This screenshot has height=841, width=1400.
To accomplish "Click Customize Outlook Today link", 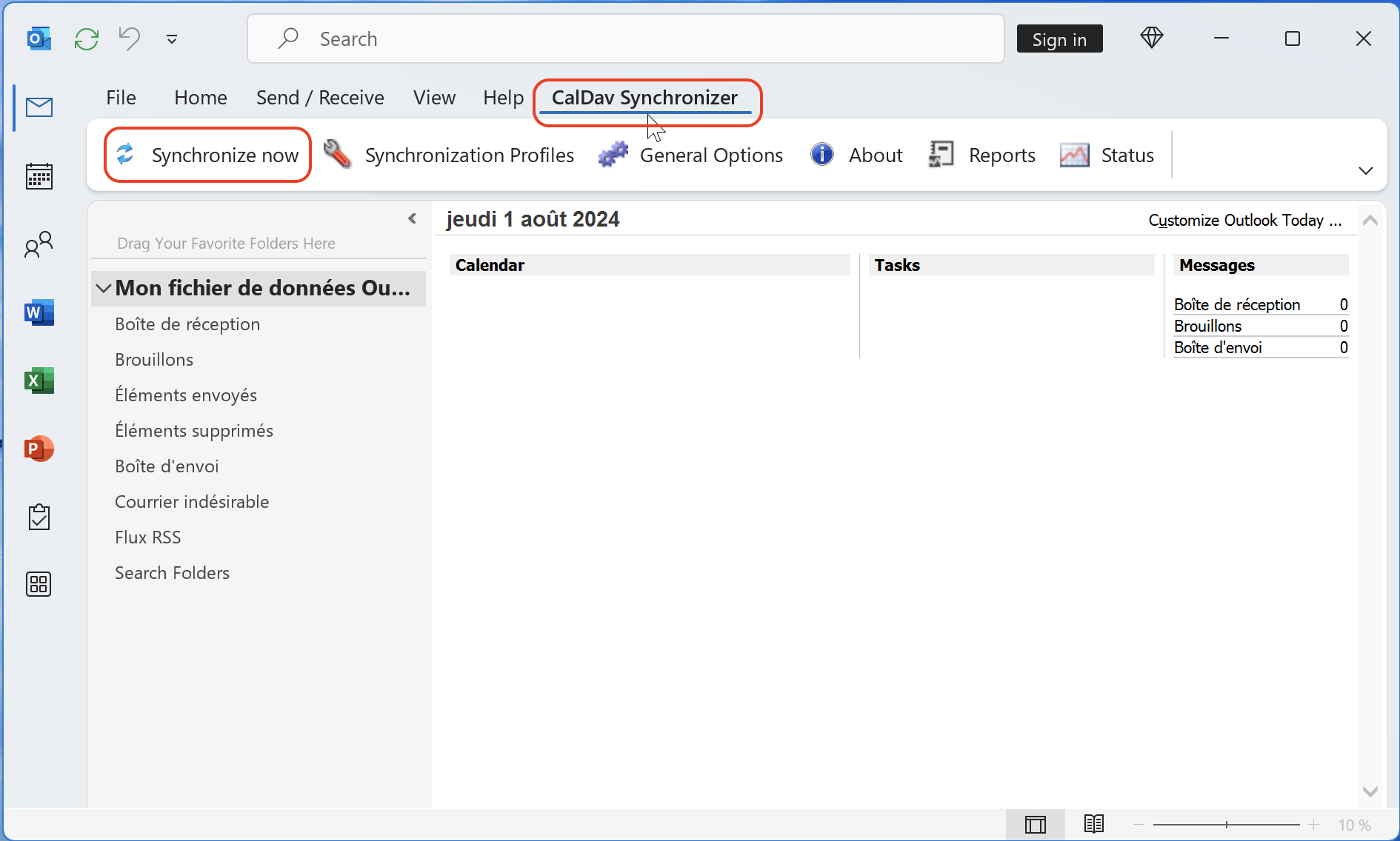I will (1245, 220).
